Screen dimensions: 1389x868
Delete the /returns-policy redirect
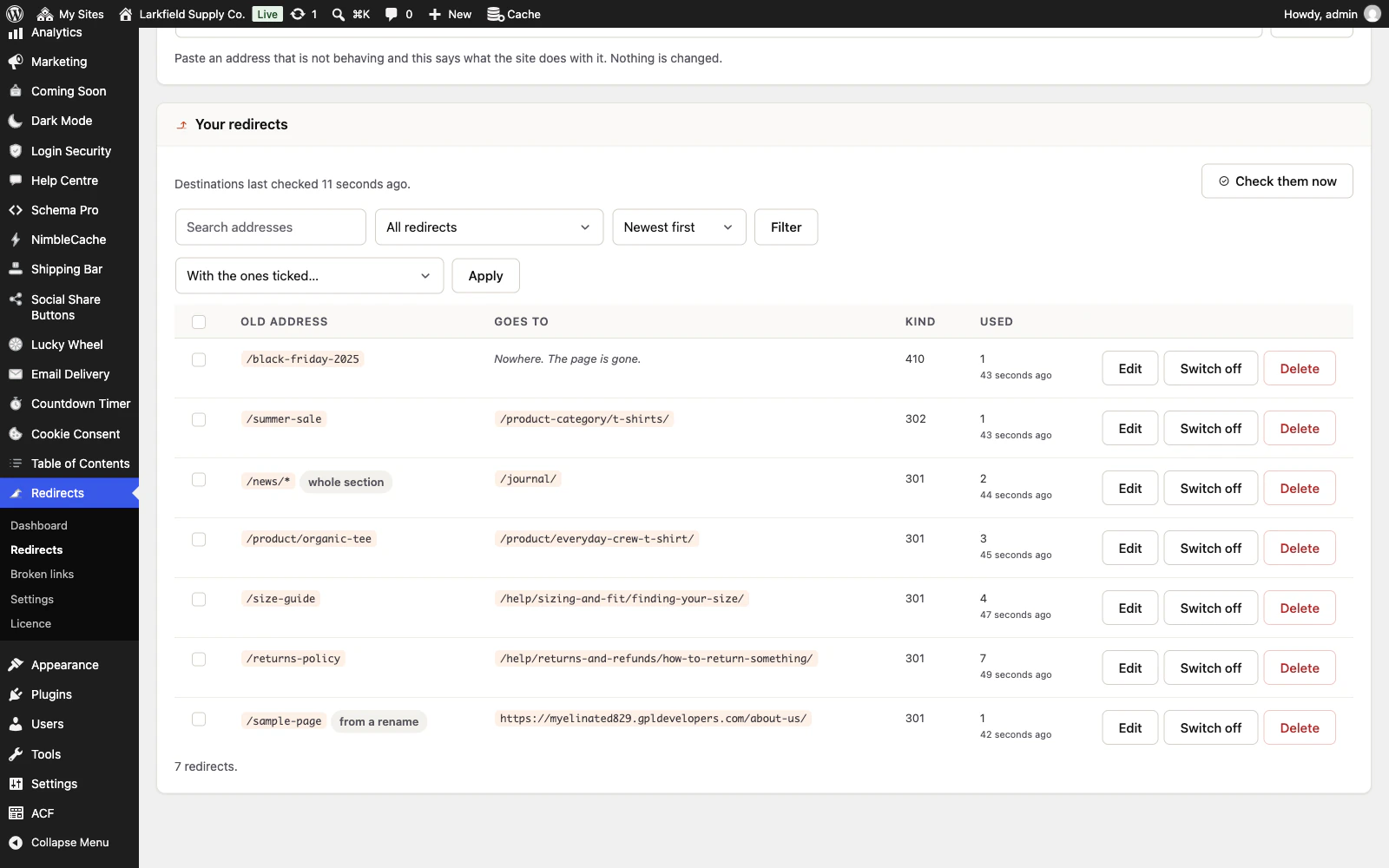click(1300, 668)
